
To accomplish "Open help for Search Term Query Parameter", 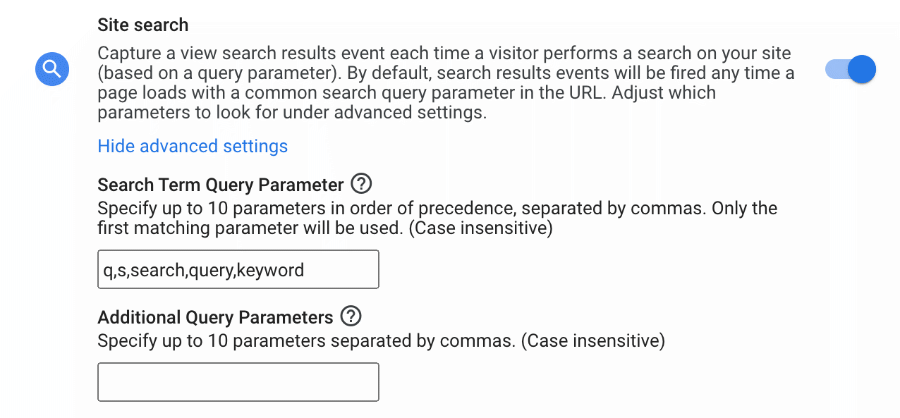I will pyautogui.click(x=362, y=184).
